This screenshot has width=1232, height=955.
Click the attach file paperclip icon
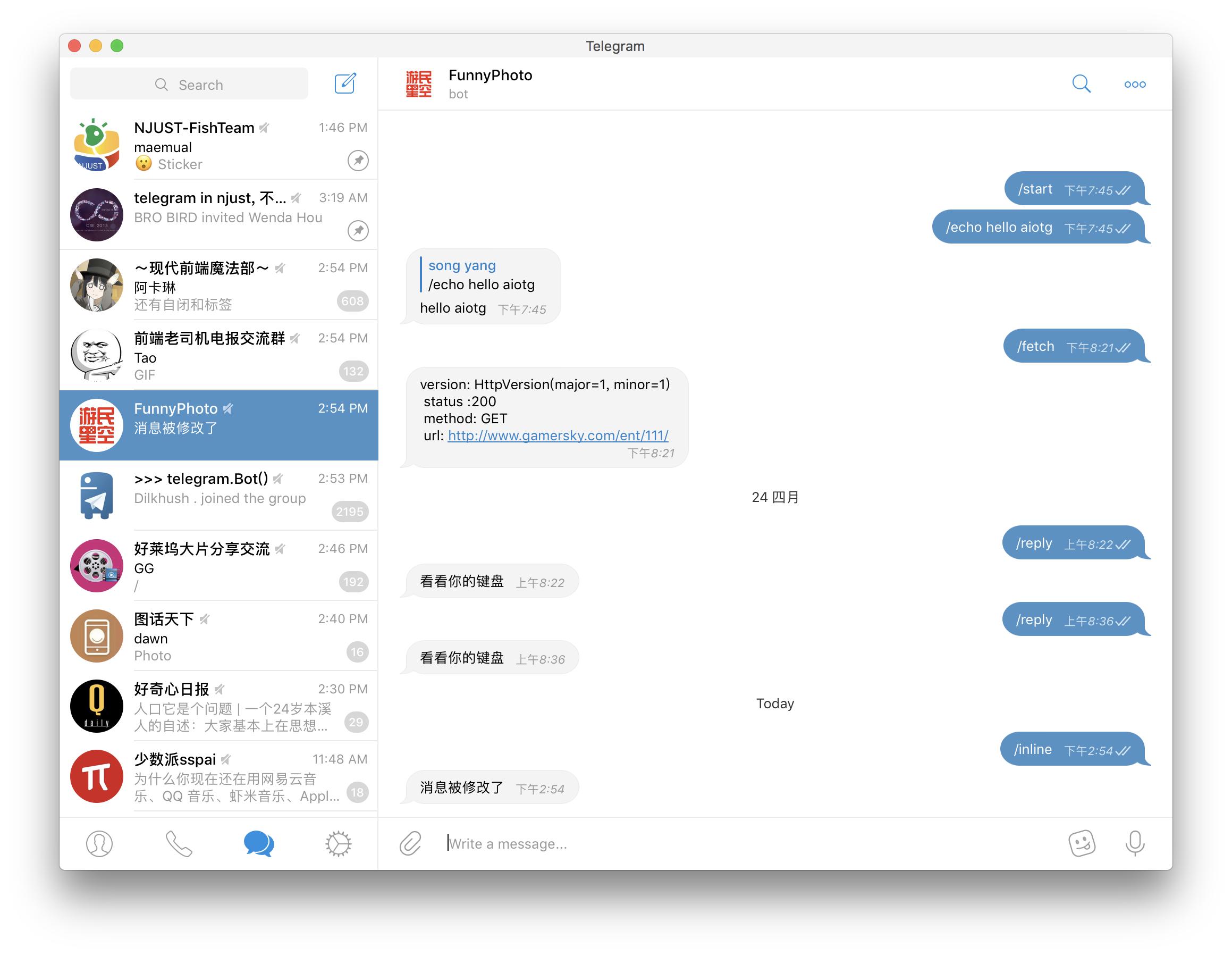coord(410,842)
